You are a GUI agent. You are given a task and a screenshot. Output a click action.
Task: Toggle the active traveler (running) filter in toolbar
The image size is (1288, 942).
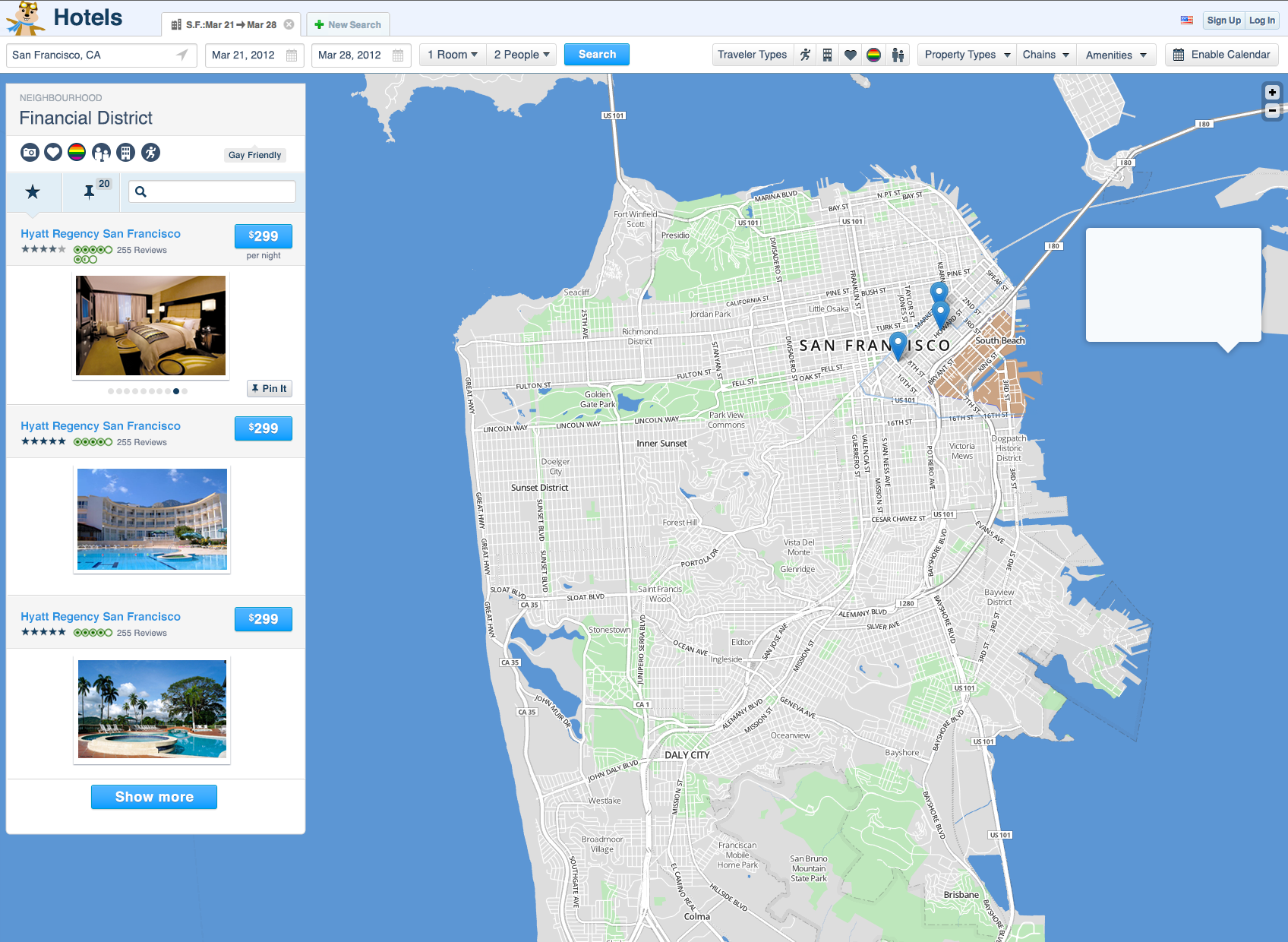[805, 55]
